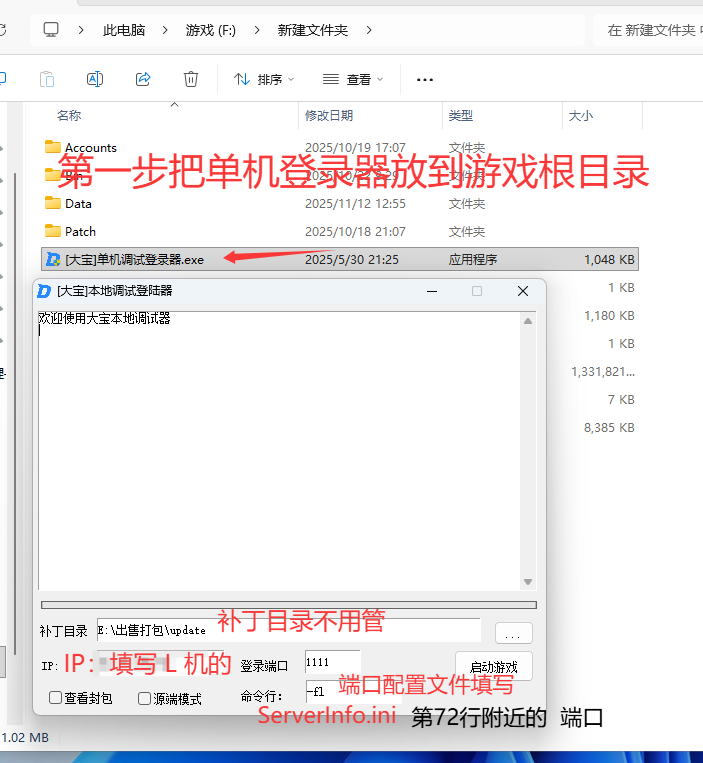Select the Data folder icon
703x763 pixels.
54,203
